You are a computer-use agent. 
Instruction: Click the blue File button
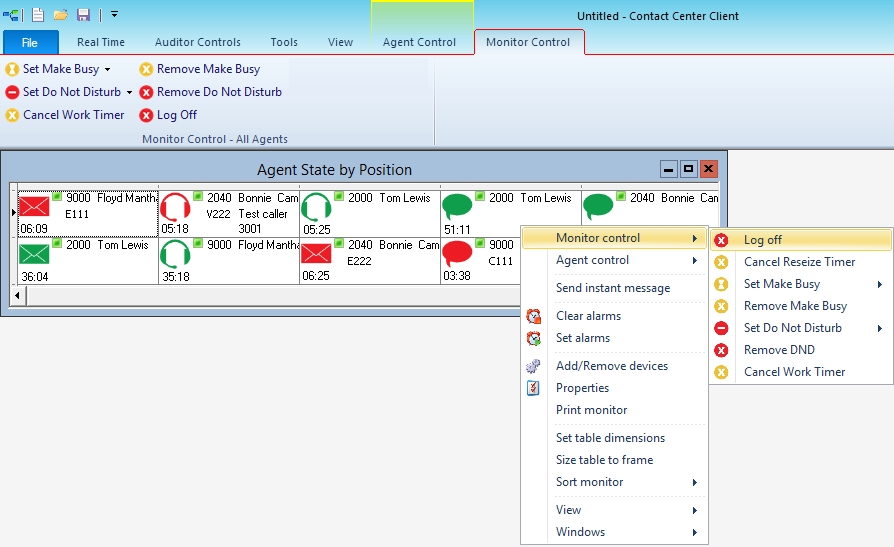click(x=30, y=42)
